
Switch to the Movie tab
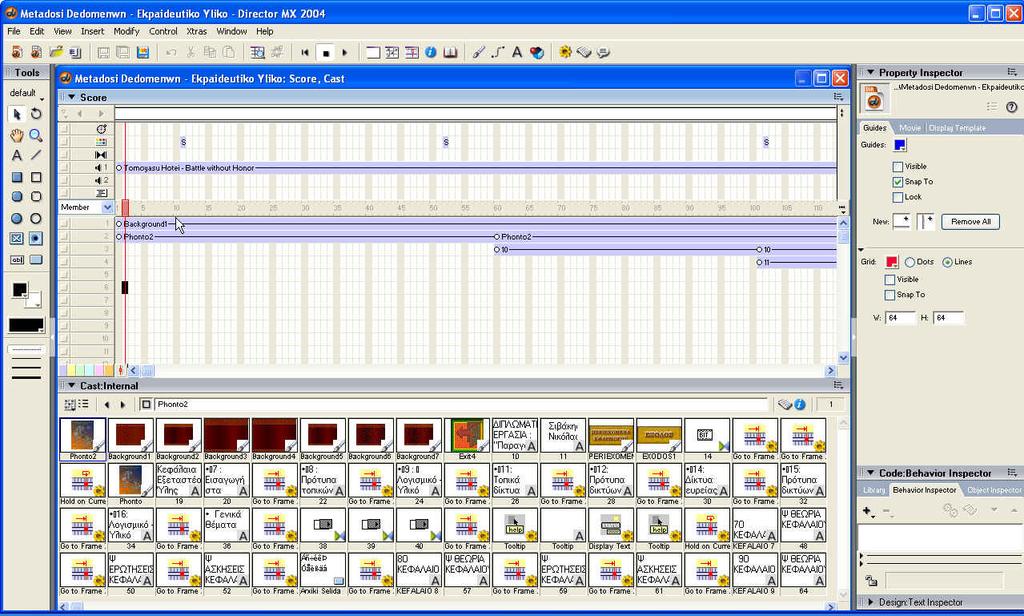909,128
